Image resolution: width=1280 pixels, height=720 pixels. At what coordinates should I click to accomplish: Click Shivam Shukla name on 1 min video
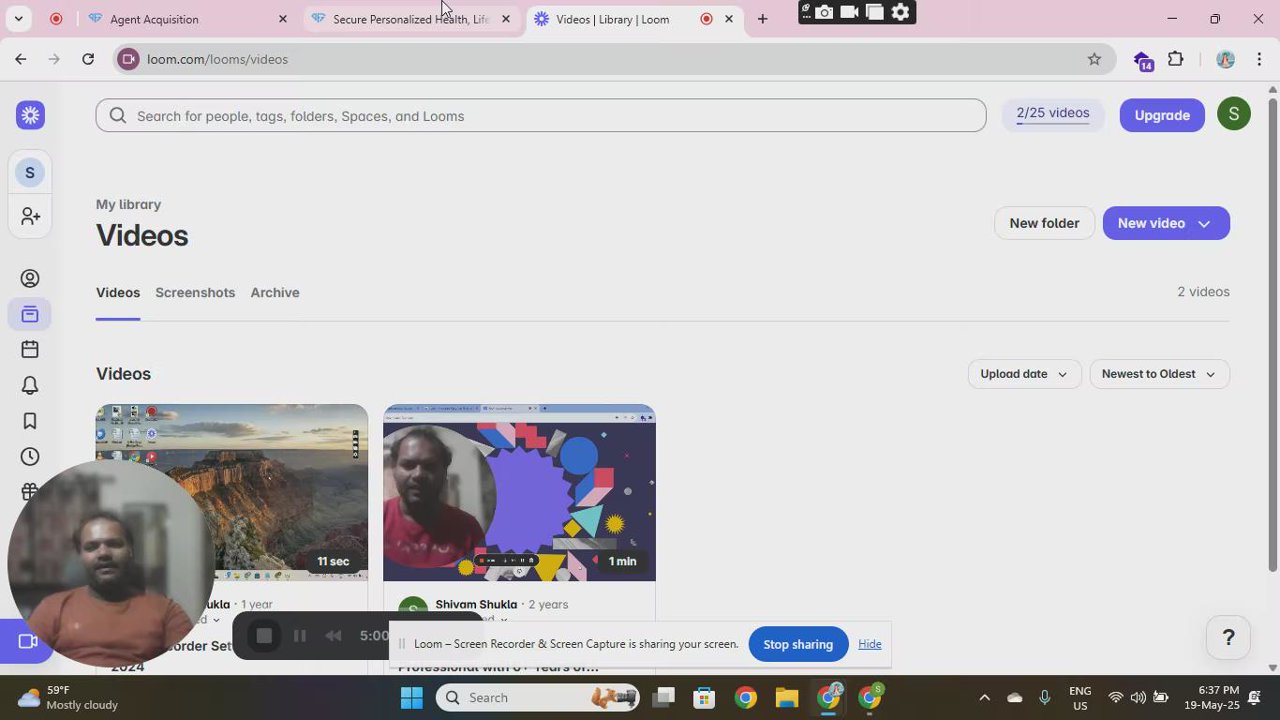pos(476,604)
